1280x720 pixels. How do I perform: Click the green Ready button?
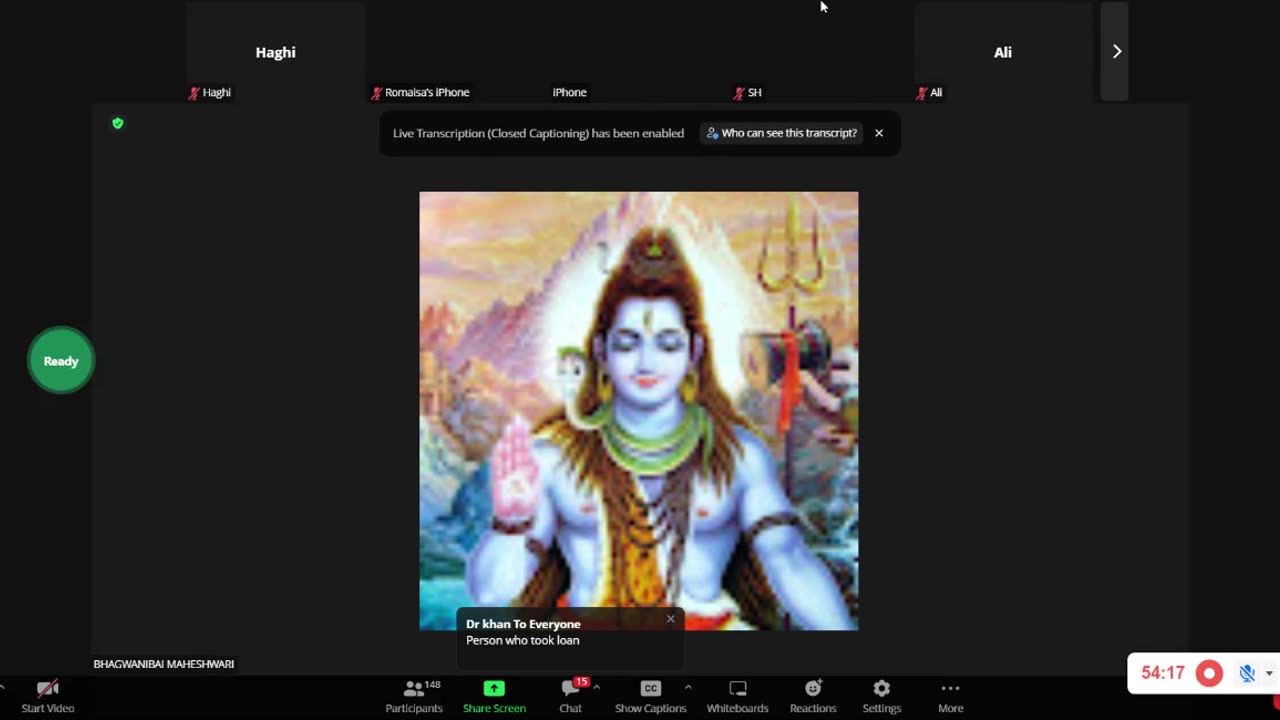pos(61,361)
